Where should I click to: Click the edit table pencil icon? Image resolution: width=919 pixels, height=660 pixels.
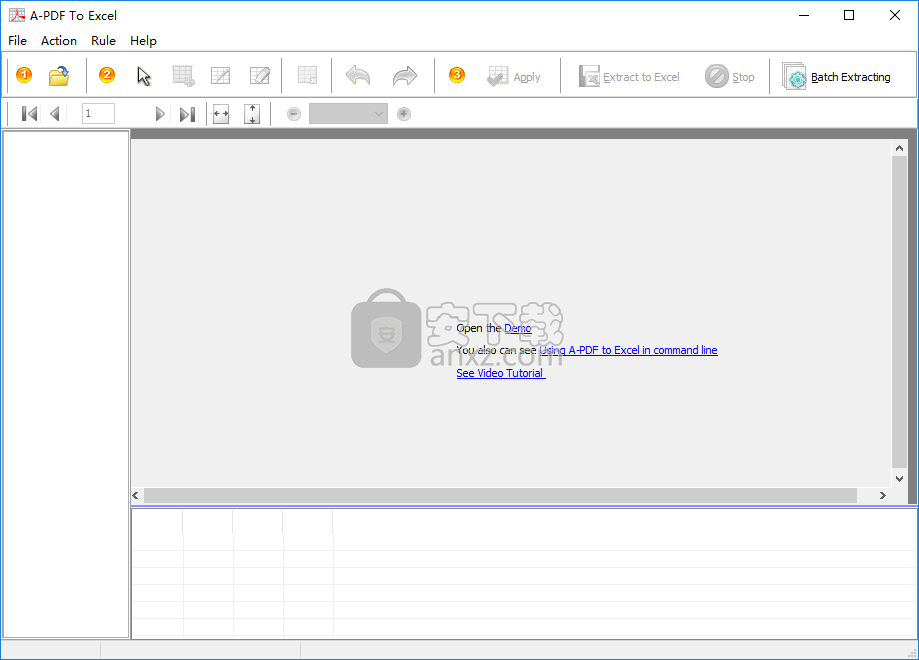tap(260, 76)
